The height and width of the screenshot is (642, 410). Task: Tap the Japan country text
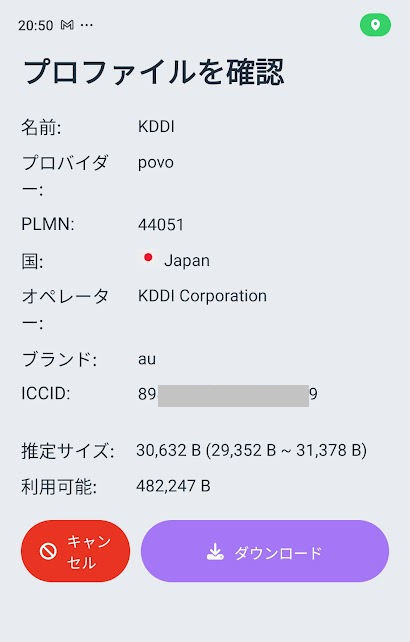tap(187, 261)
